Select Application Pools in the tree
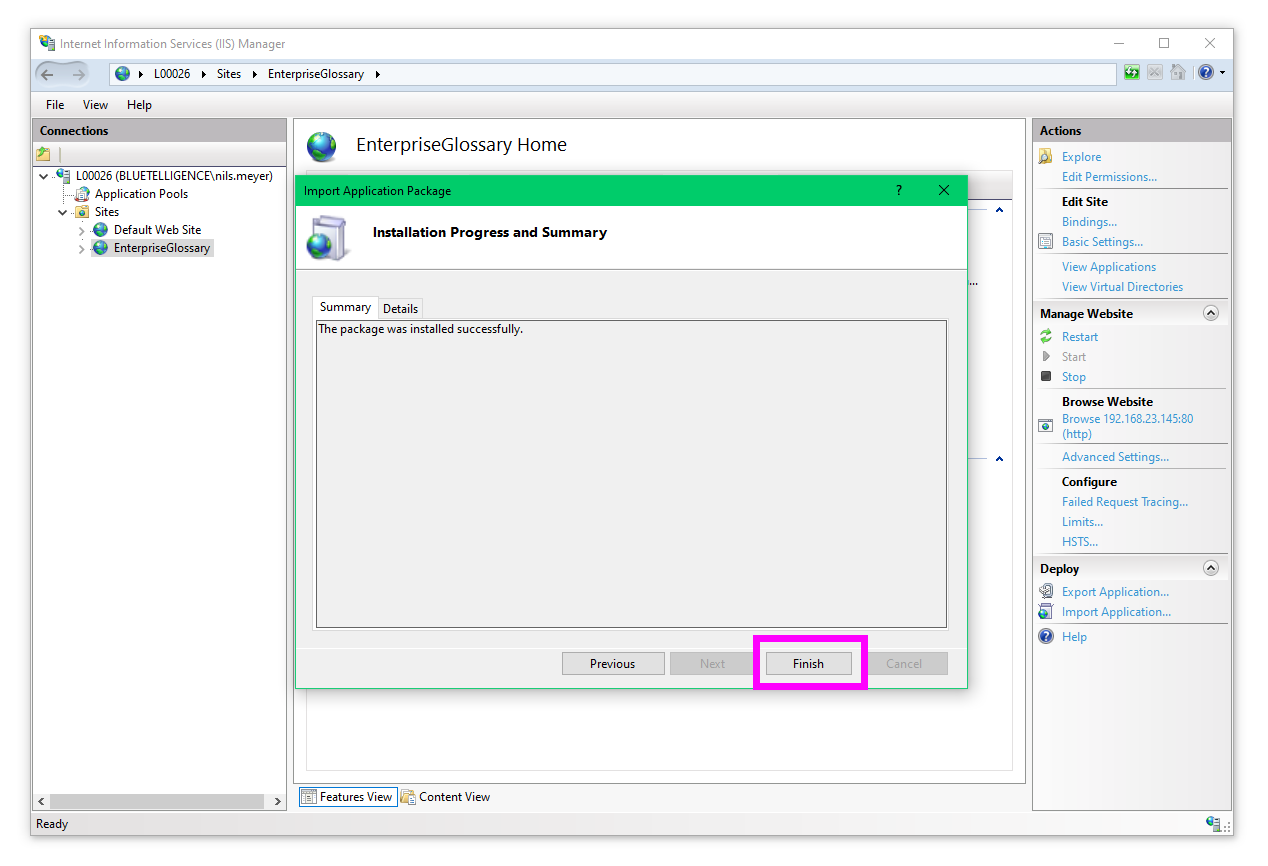Image resolution: width=1268 pixels, height=866 pixels. (x=141, y=194)
